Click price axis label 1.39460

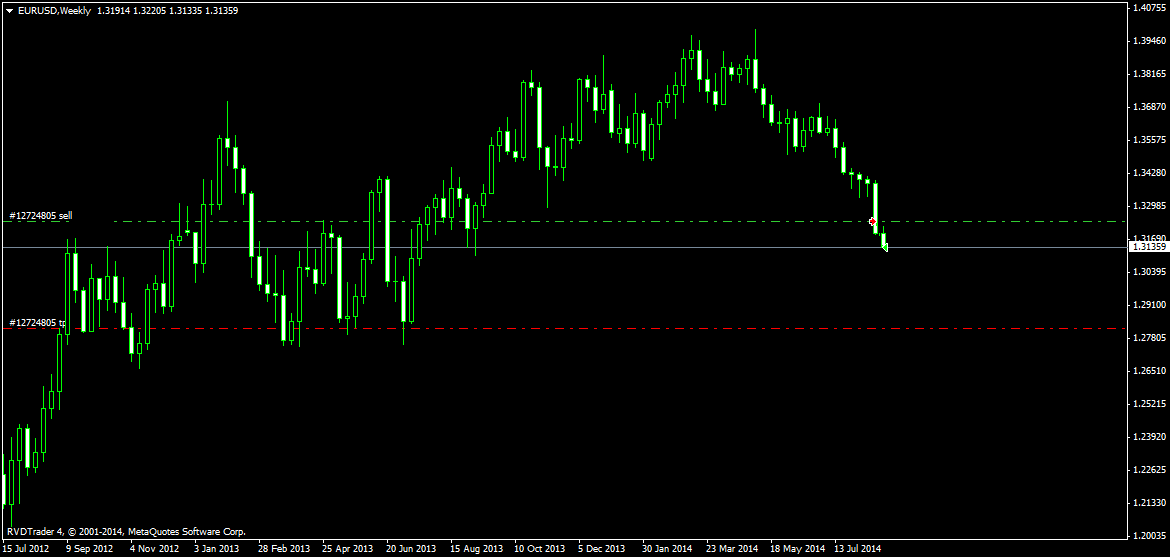coord(1148,41)
